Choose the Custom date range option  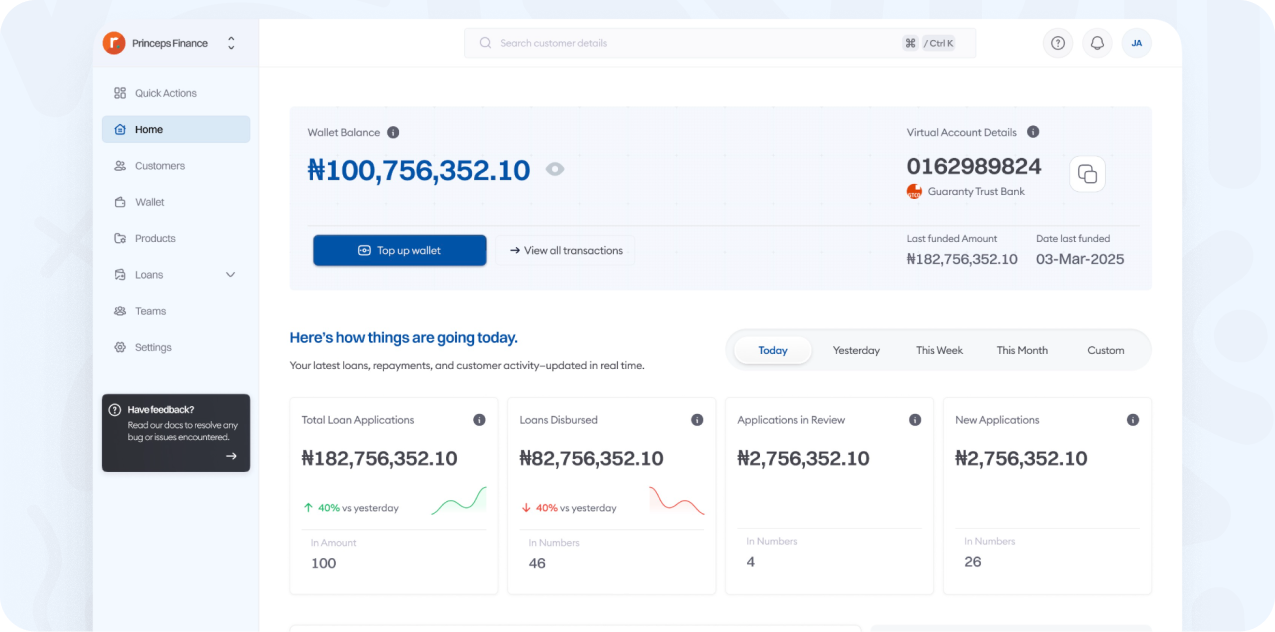(x=1105, y=351)
